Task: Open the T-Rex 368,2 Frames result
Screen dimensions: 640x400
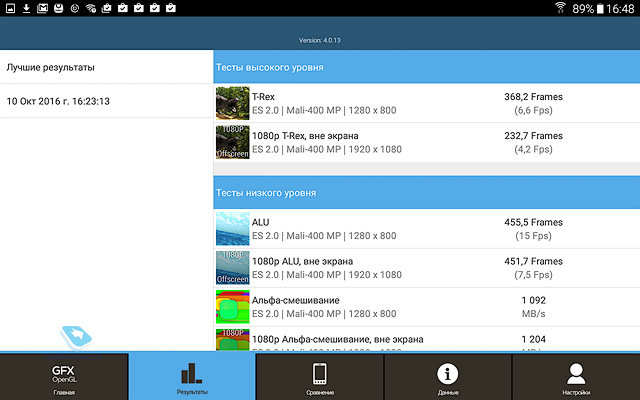Action: 533,104
